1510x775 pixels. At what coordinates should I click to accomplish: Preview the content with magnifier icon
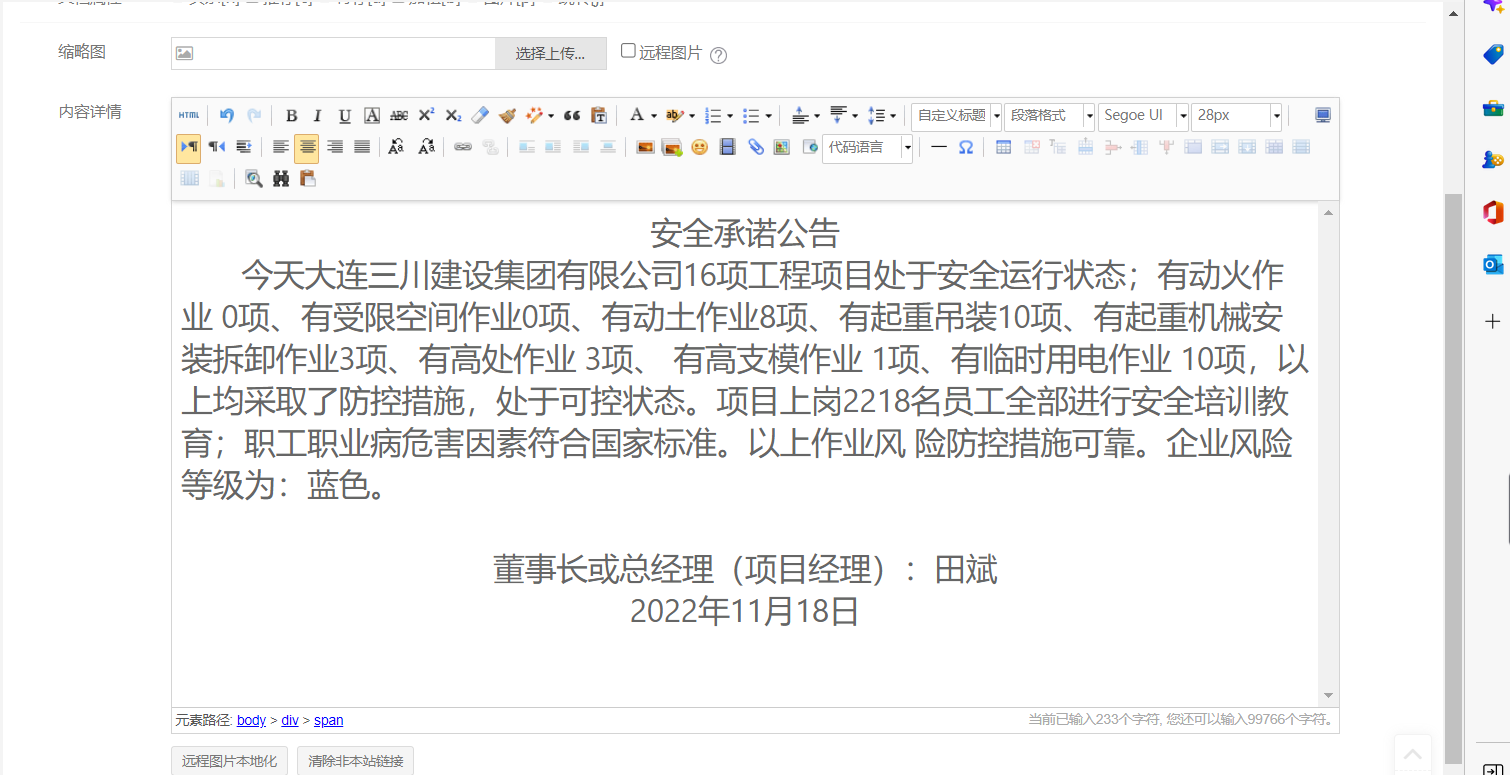pos(254,178)
